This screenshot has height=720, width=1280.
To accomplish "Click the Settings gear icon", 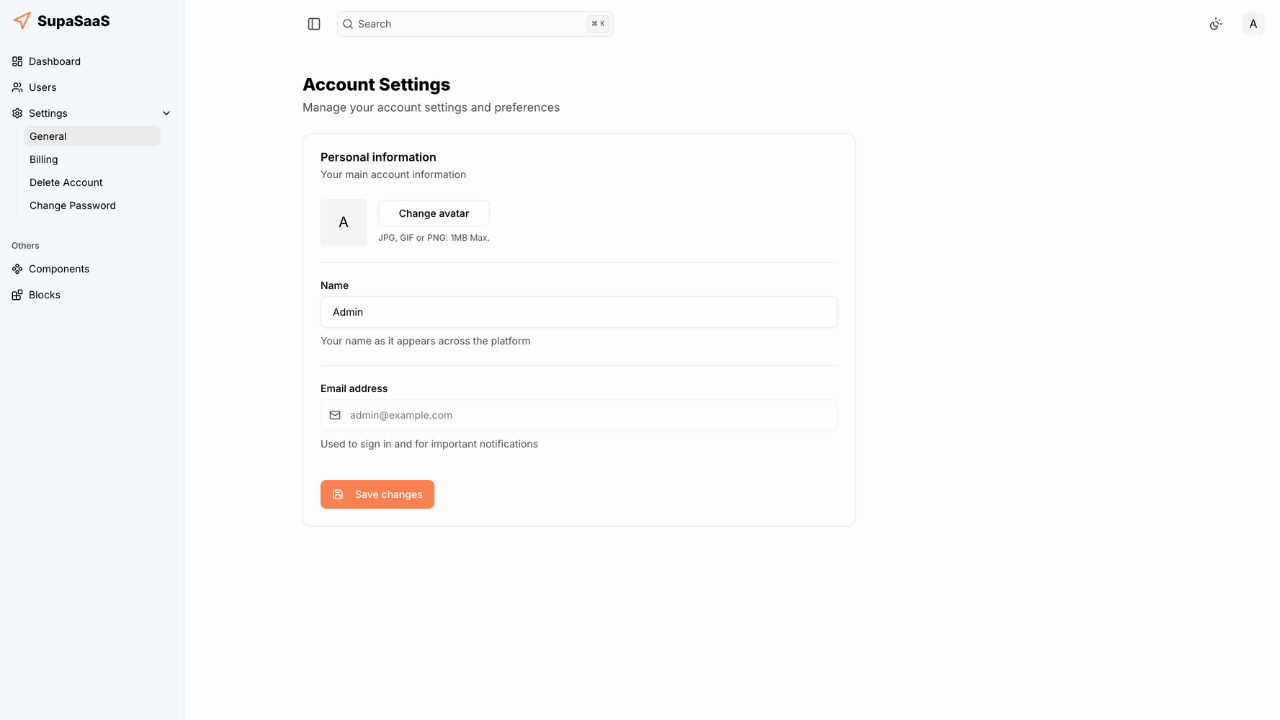I will click(17, 113).
